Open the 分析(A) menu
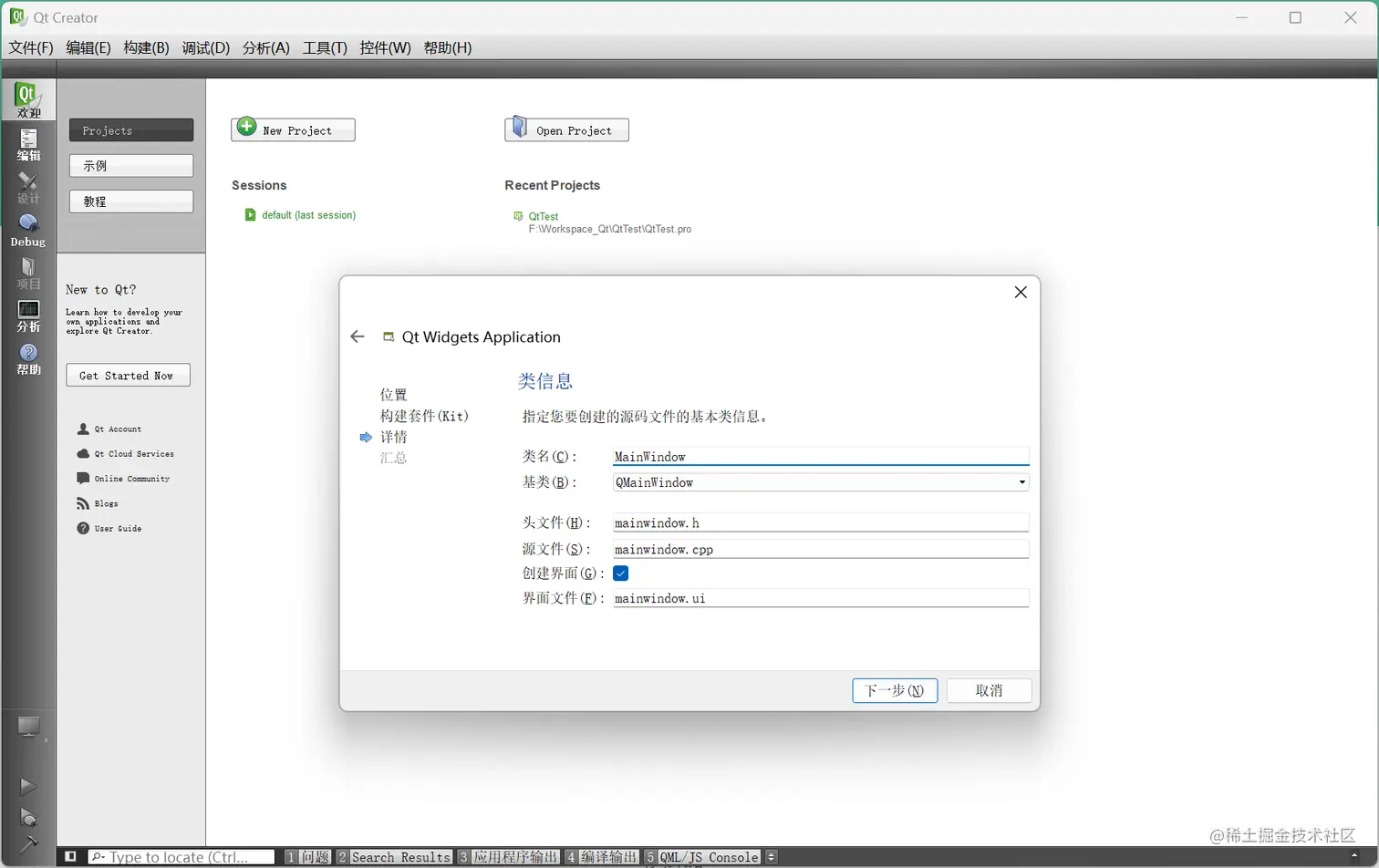 click(x=266, y=47)
